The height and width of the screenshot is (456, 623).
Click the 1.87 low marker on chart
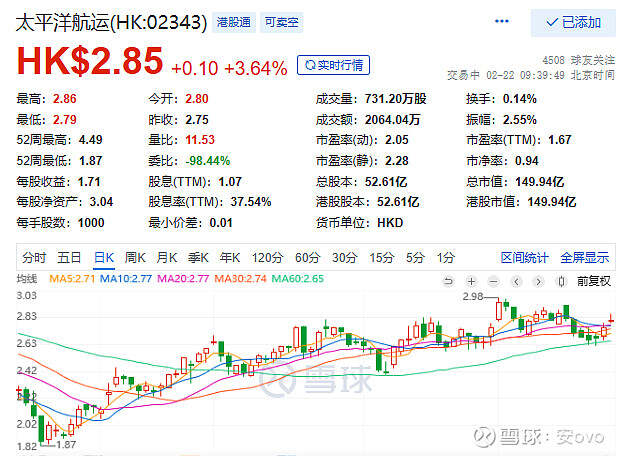click(x=66, y=445)
